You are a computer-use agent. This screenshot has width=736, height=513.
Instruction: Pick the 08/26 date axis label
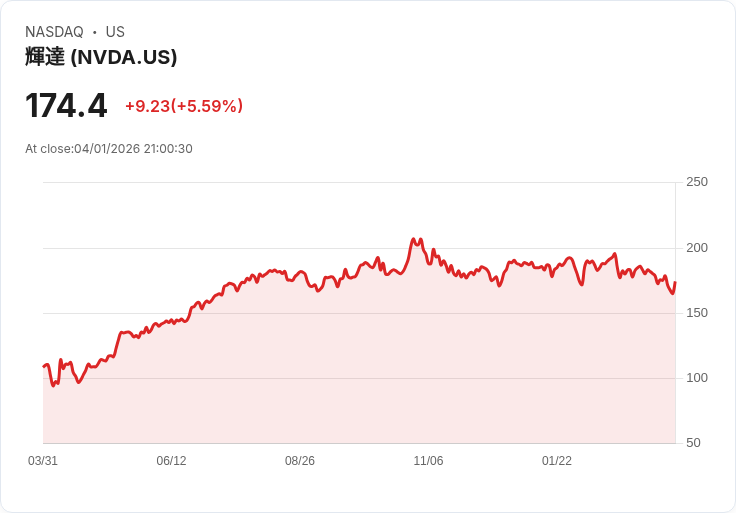pos(300,461)
